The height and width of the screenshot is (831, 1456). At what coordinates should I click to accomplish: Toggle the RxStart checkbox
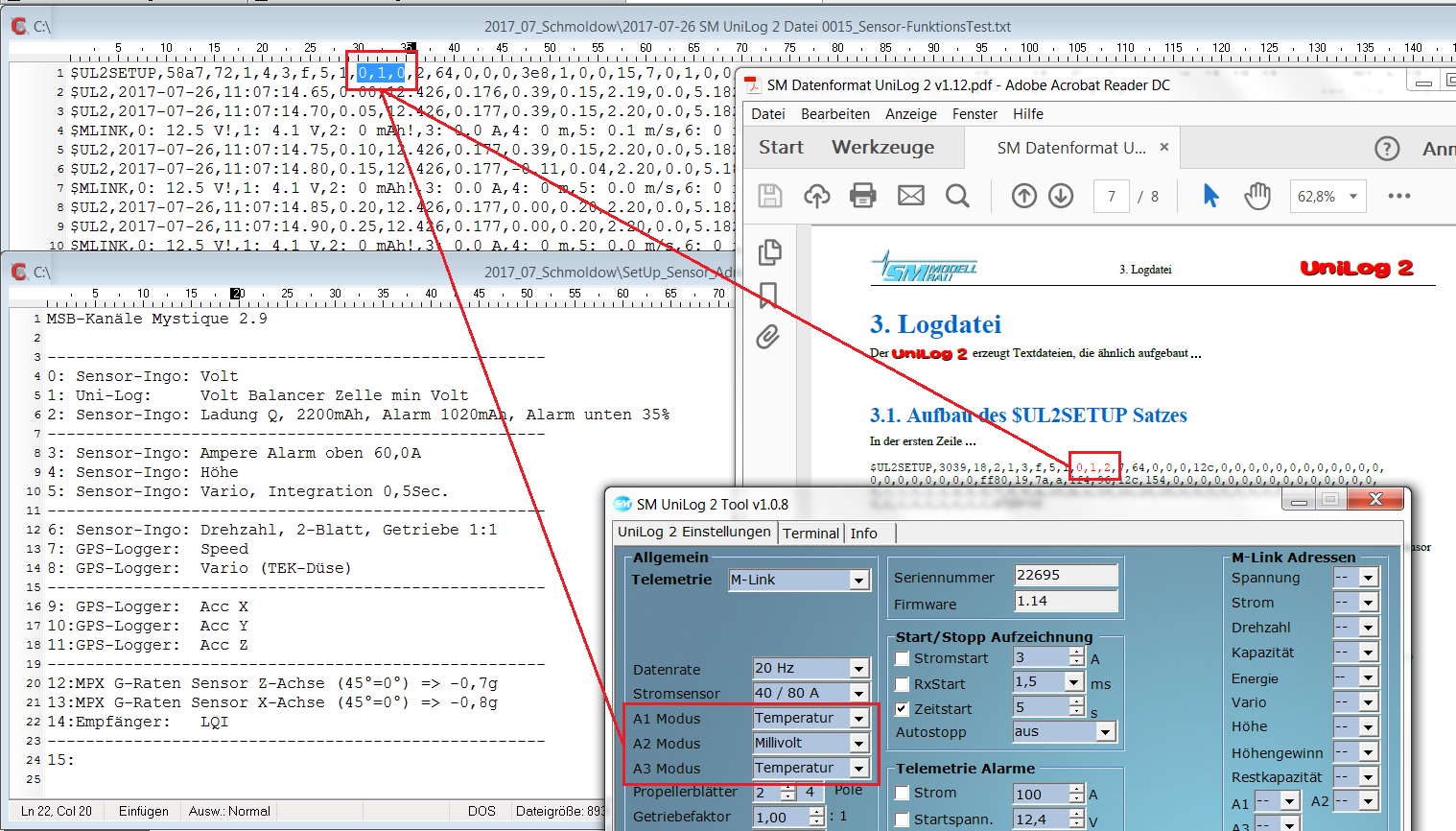coord(903,684)
